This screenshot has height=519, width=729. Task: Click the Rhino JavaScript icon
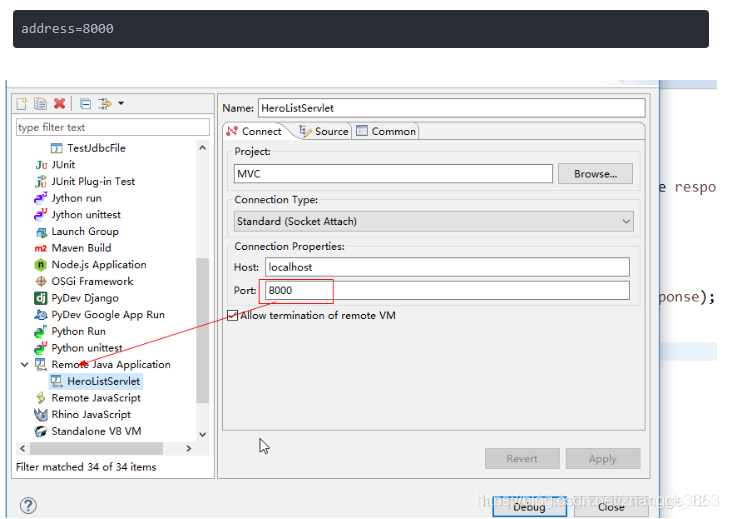(41, 415)
